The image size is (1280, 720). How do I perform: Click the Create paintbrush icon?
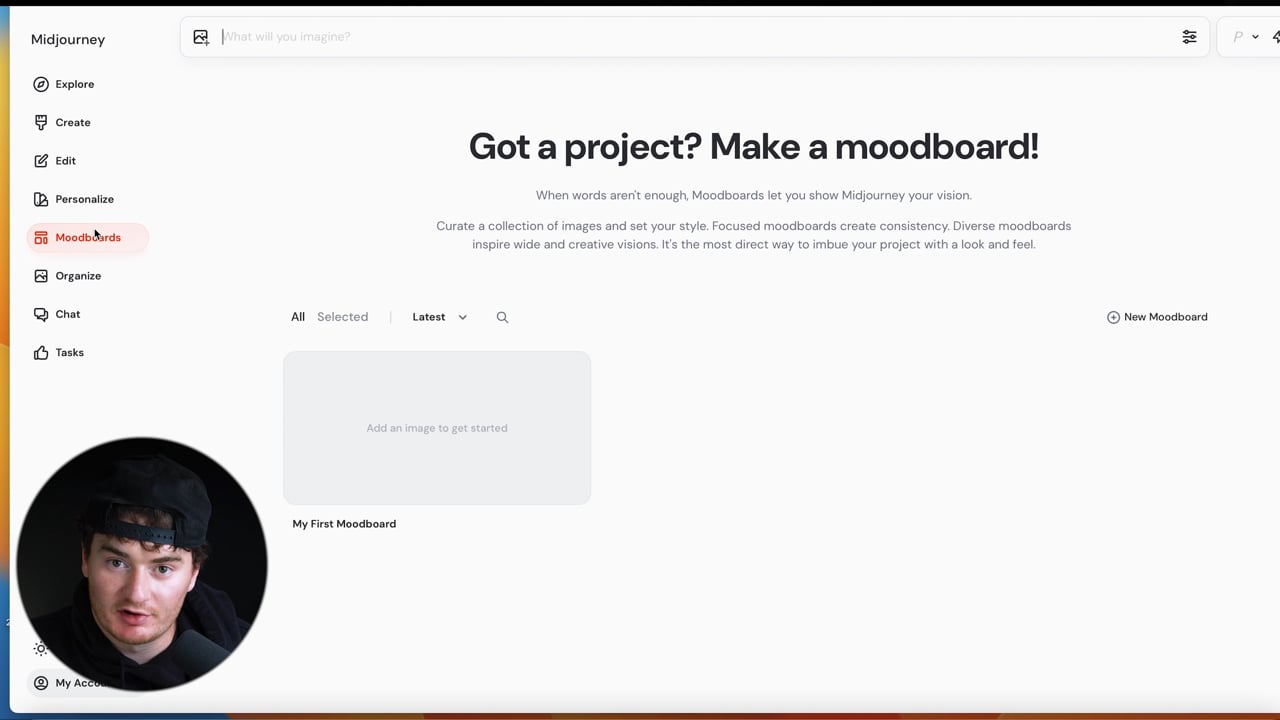[x=41, y=122]
